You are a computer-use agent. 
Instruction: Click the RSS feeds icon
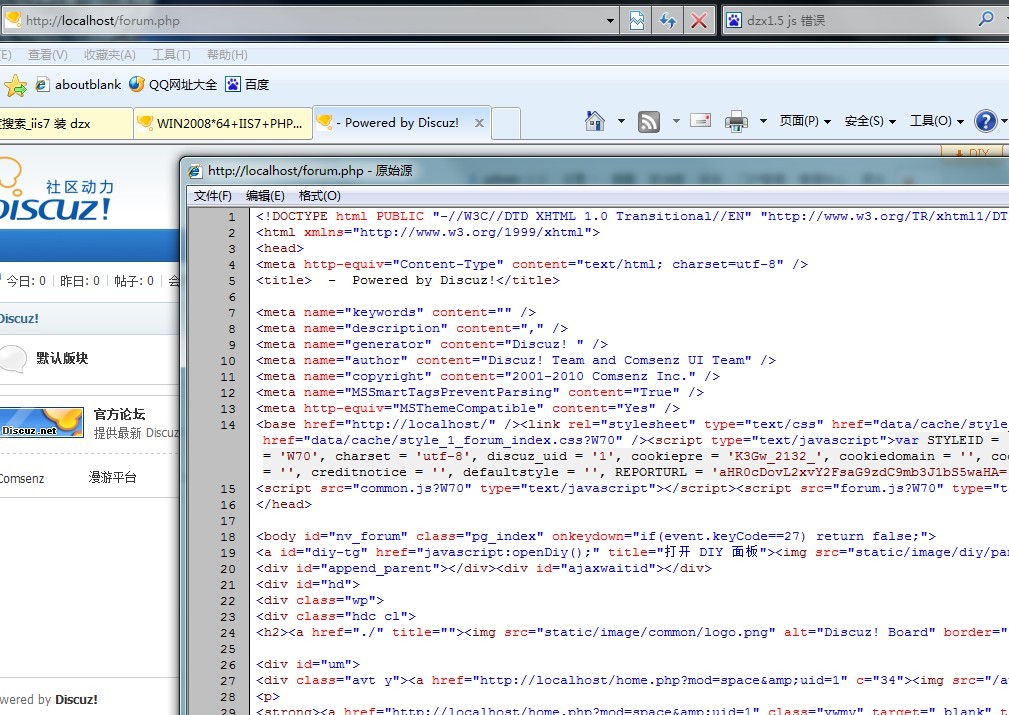click(x=649, y=121)
